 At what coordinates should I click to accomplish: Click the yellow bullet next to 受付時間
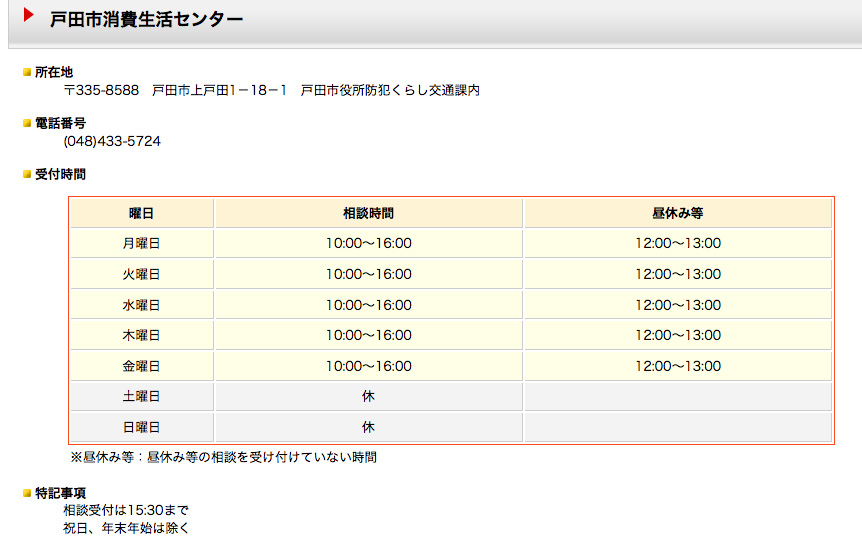point(27,175)
